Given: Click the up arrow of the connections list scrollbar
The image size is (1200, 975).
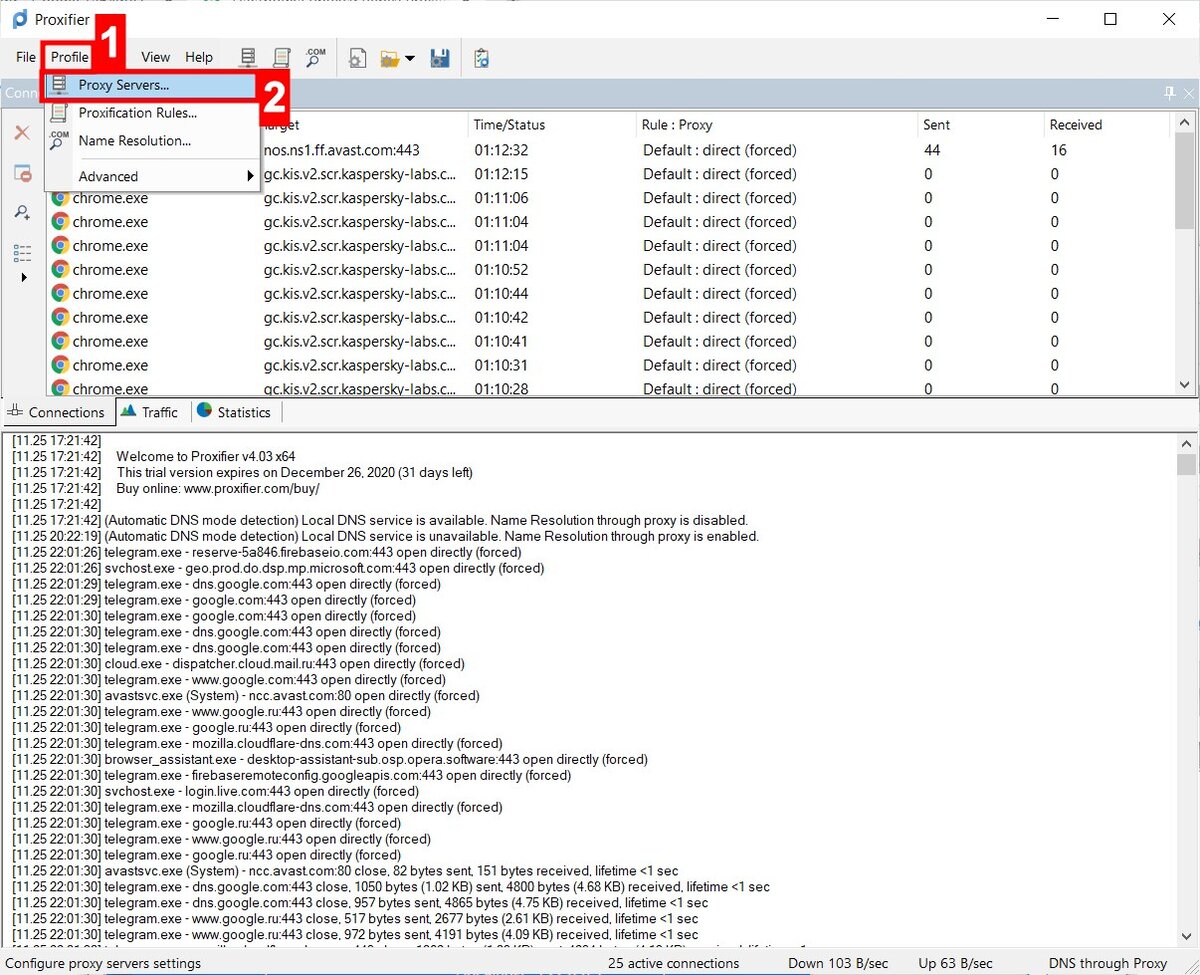Looking at the screenshot, I should pos(1186,122).
